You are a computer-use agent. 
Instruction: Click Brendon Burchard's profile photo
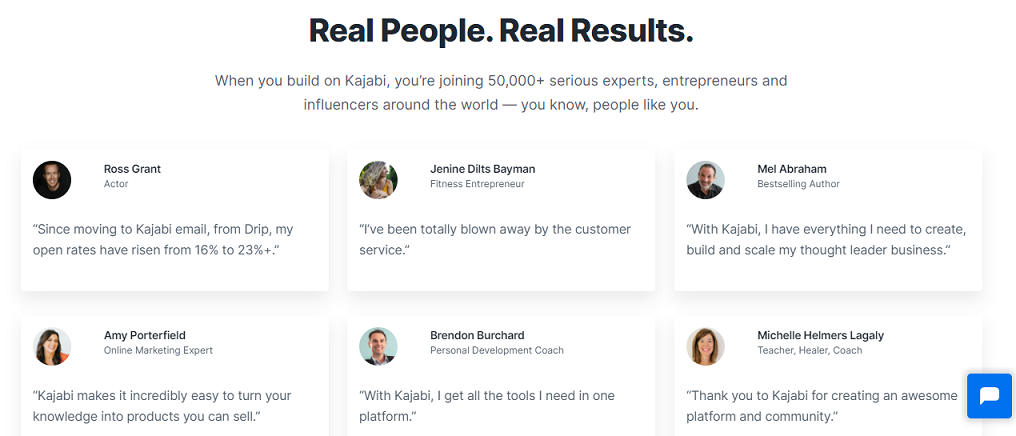click(378, 347)
